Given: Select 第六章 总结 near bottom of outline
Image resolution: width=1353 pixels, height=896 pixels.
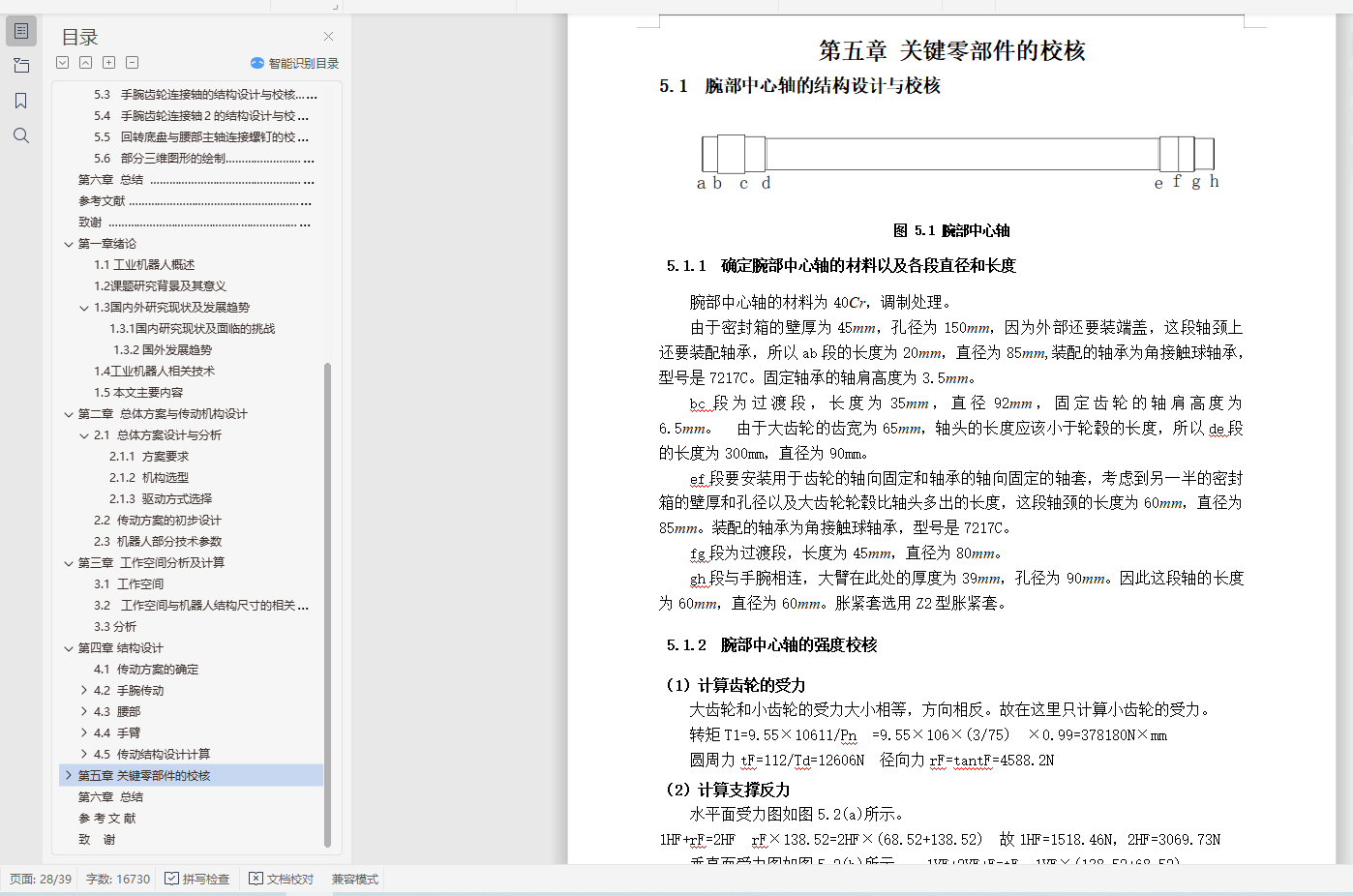Looking at the screenshot, I should click(110, 797).
